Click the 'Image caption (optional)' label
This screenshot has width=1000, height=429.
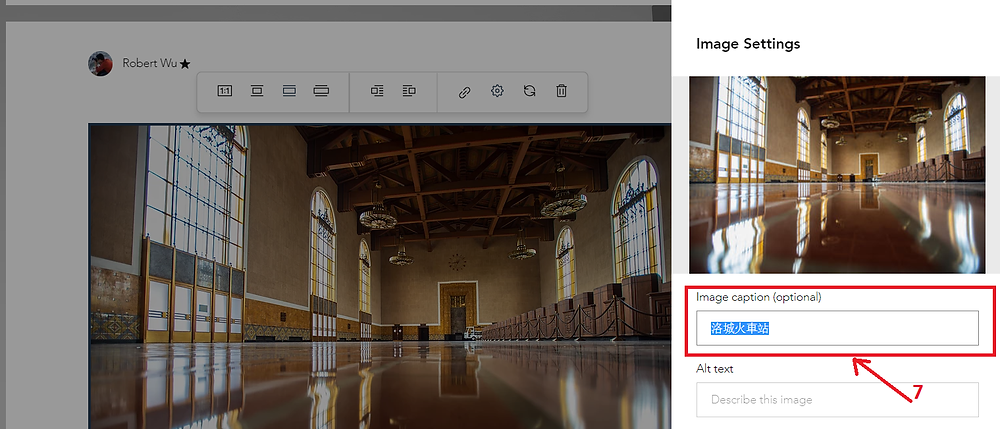(x=758, y=297)
